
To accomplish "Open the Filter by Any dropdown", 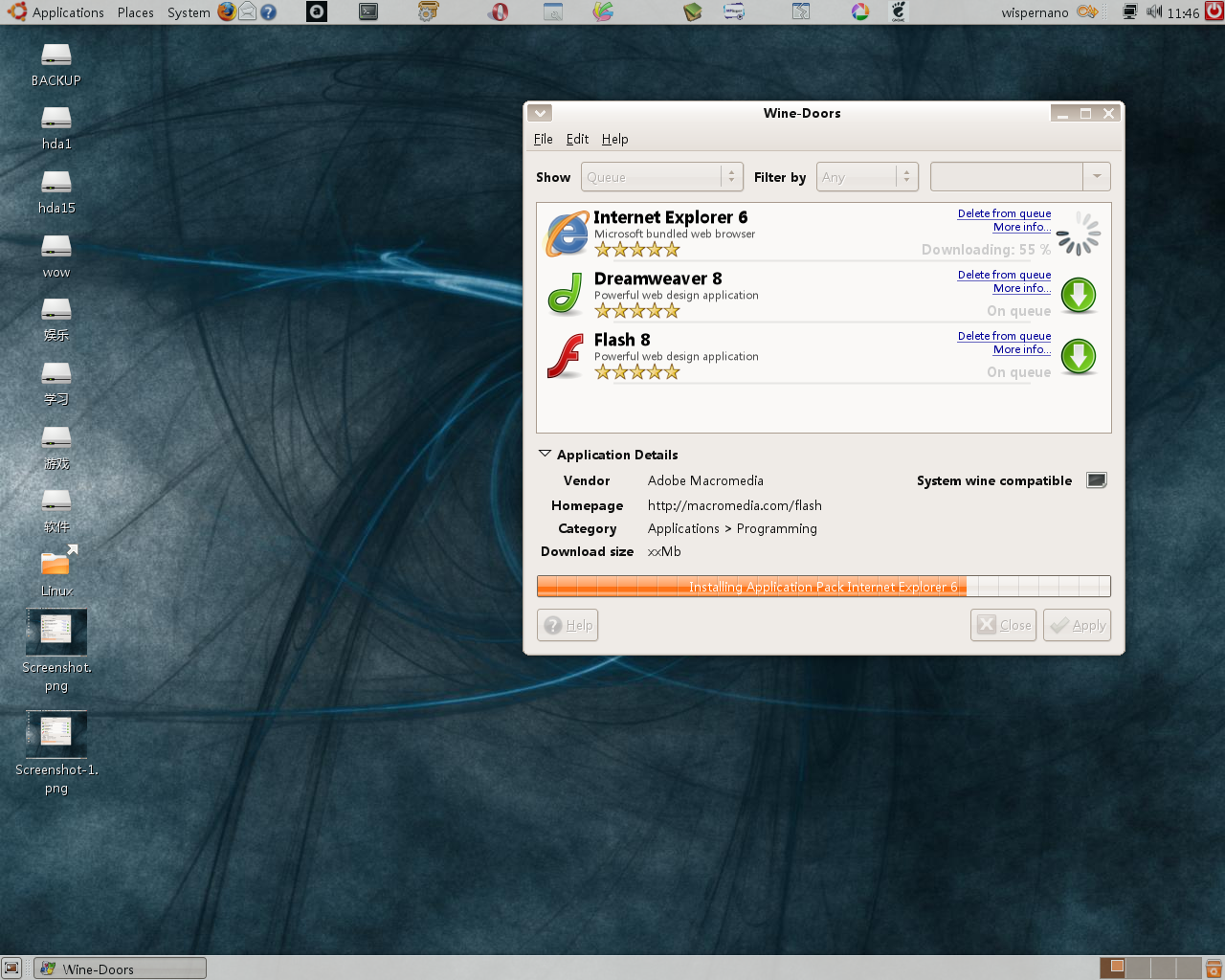I will [x=867, y=177].
